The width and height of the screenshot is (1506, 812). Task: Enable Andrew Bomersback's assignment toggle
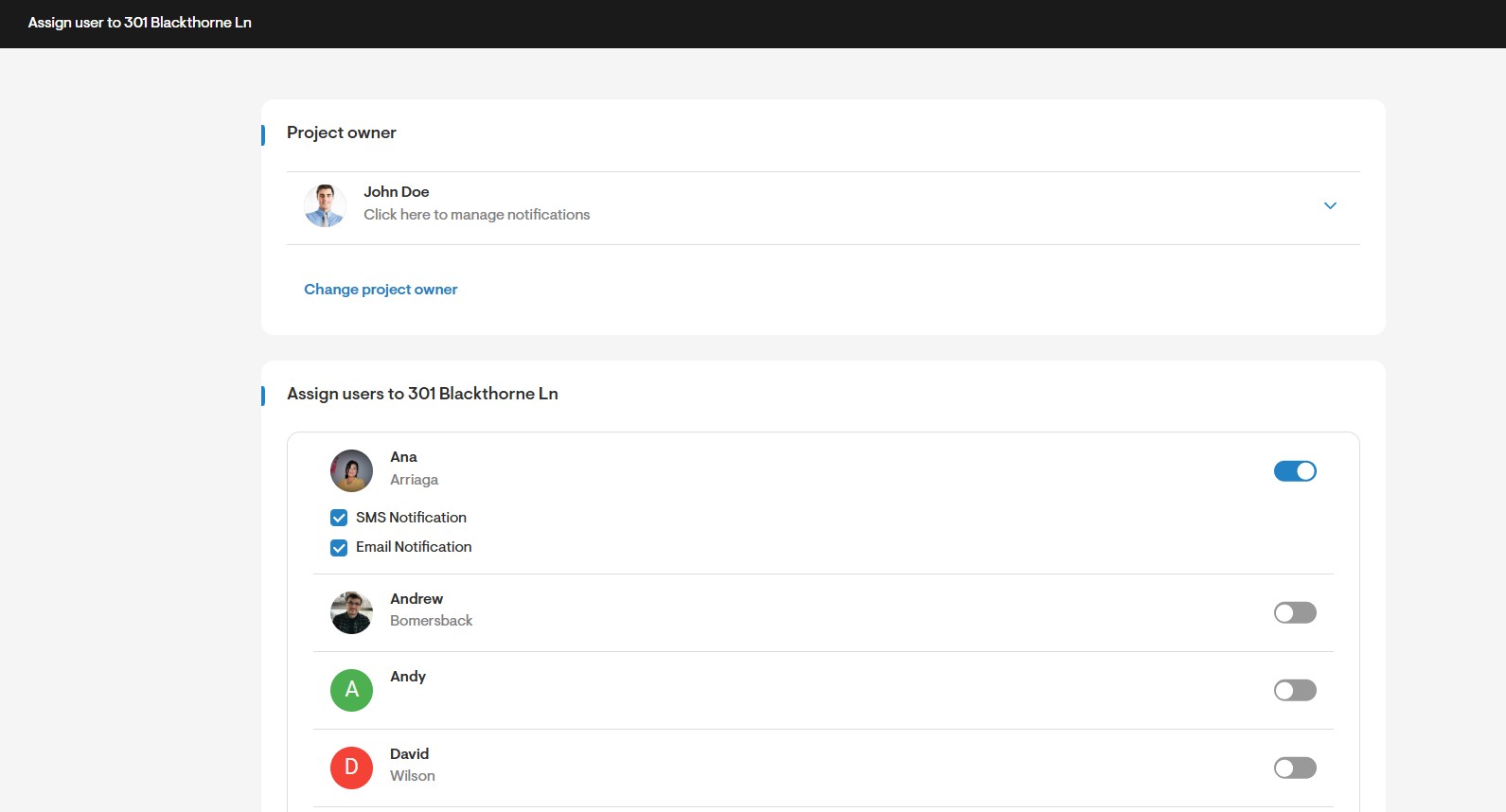[1295, 613]
